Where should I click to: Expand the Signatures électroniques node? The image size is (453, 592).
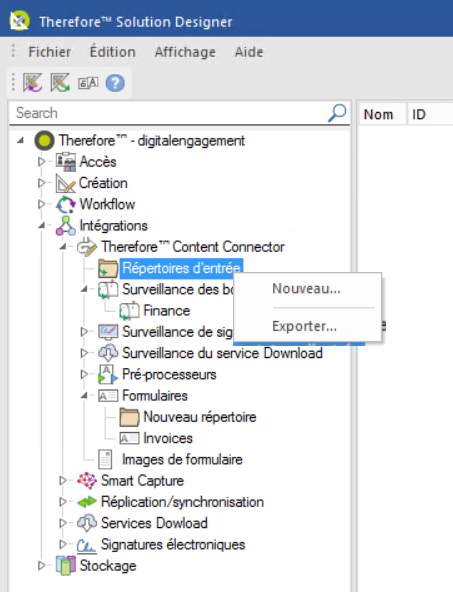(x=63, y=544)
